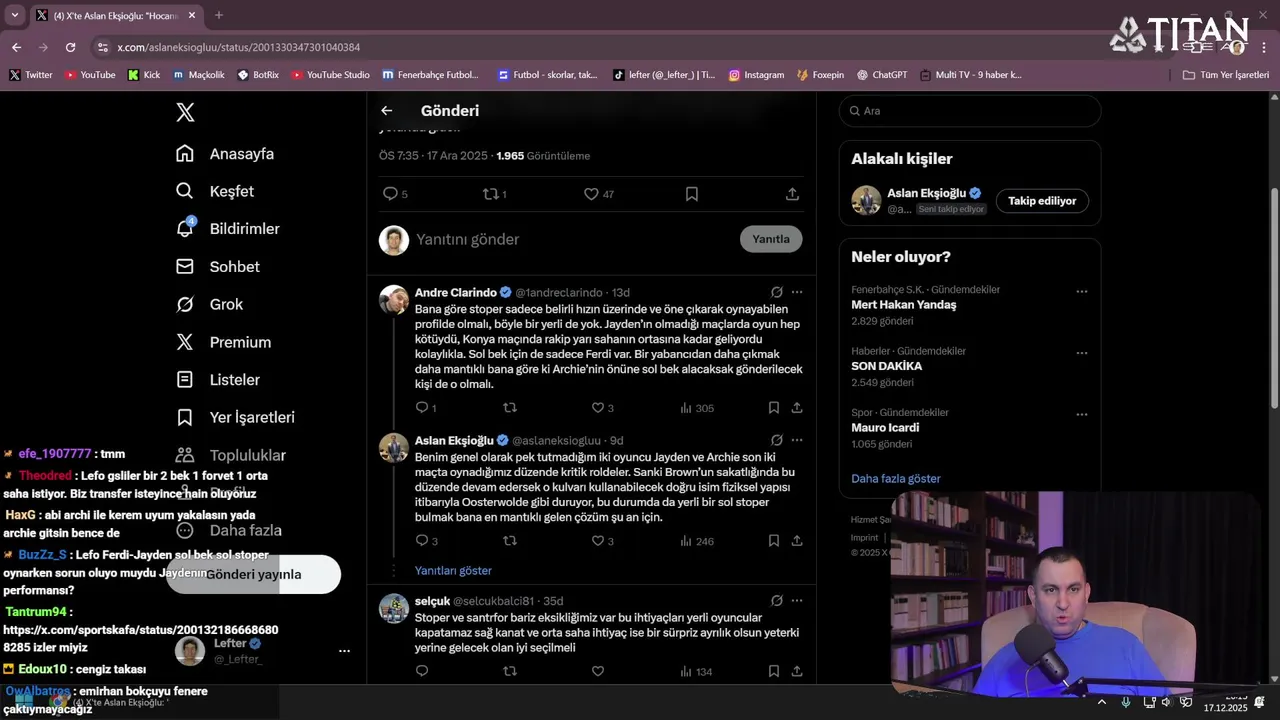Click Grok icon on Aslan Ekşioğlu's reply
Image resolution: width=1280 pixels, height=720 pixels.
tap(776, 440)
